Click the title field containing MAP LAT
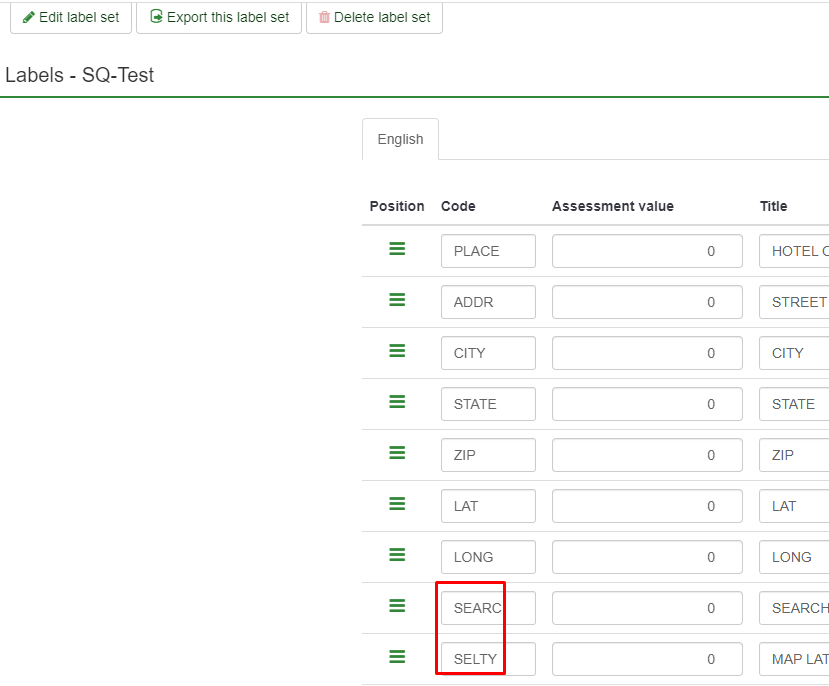The height and width of the screenshot is (686, 829). (796, 659)
